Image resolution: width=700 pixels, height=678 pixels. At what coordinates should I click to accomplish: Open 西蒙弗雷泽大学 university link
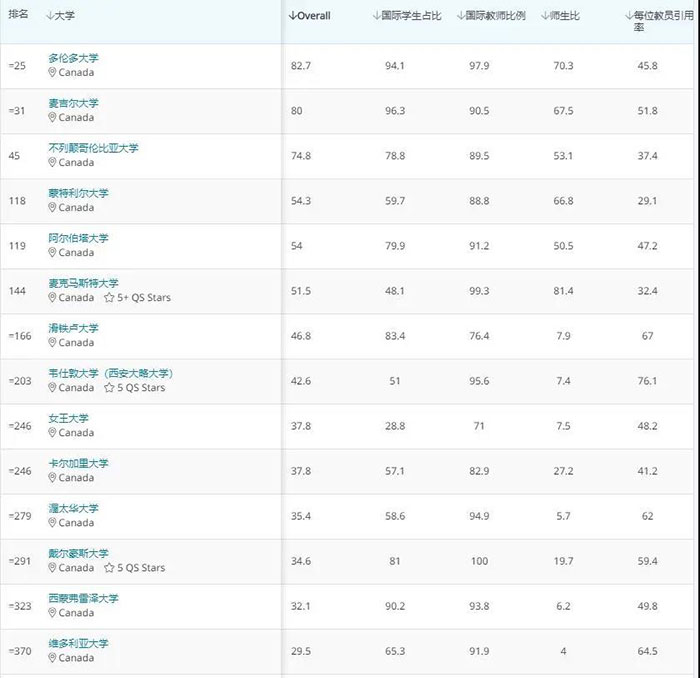(83, 599)
